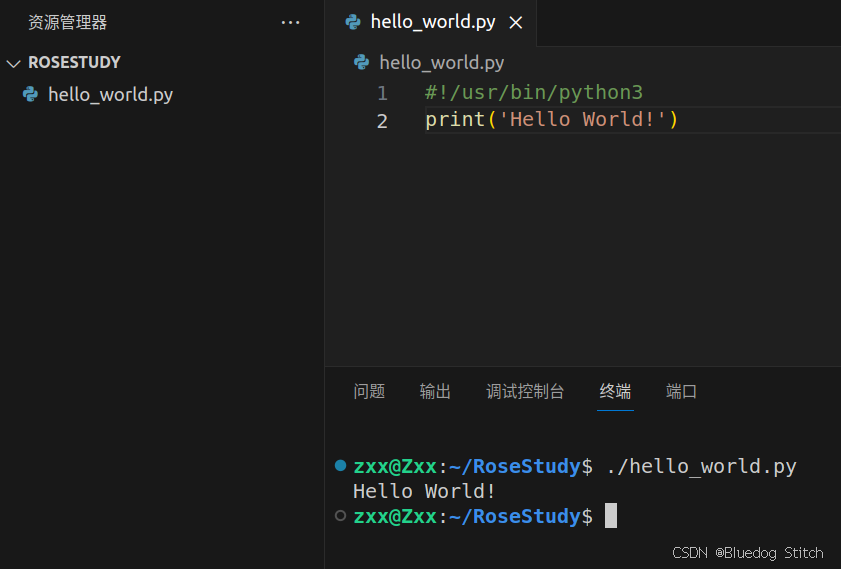Click the Python icon beside hello_world.py in explorer
This screenshot has width=841, height=569.
(x=31, y=94)
